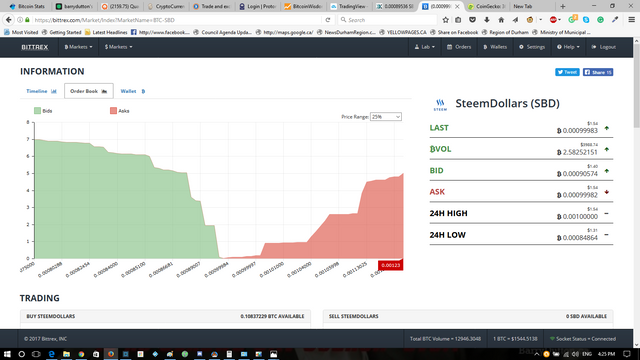This screenshot has height=360, width=640.
Task: Click the Skype extension icon
Action: pos(586,20)
